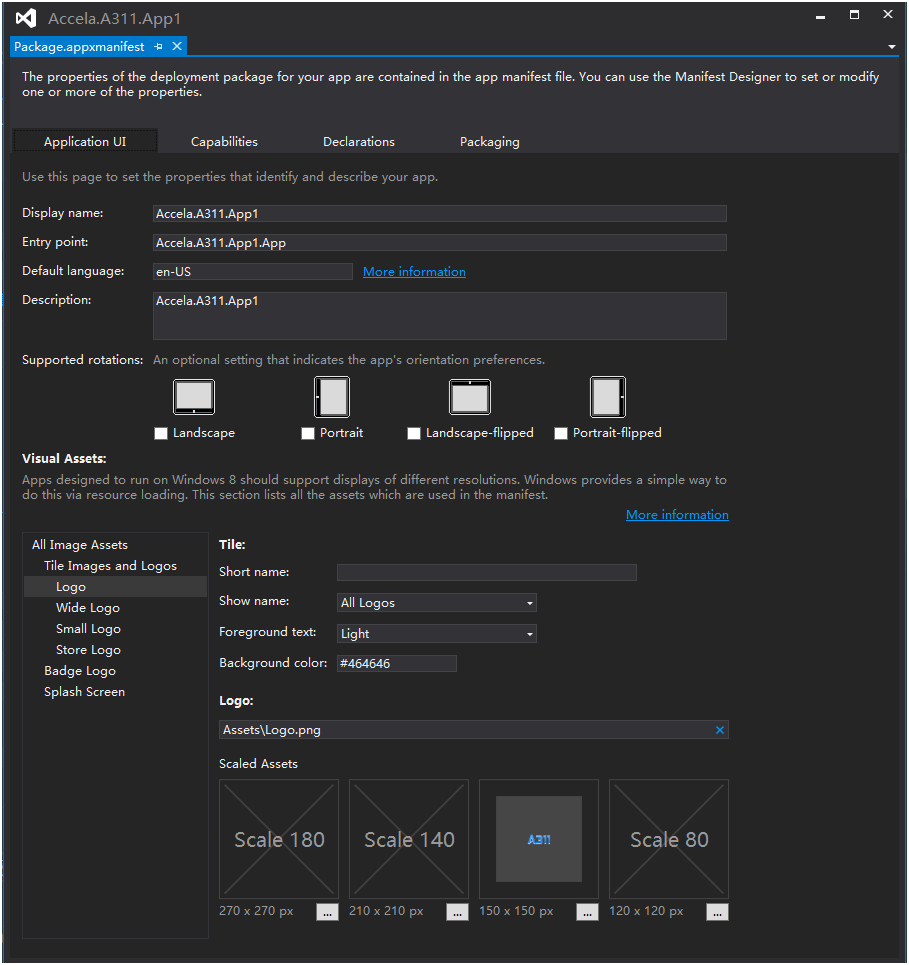Open More information link beside Default language
Screen dimensions: 909x965
pos(414,272)
